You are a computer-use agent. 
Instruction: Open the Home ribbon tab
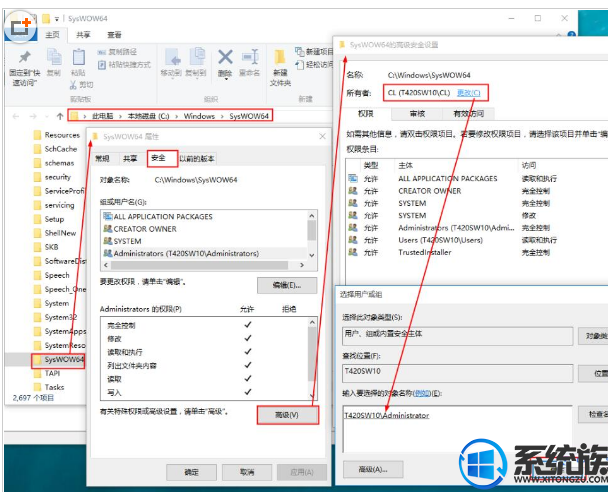[x=52, y=35]
